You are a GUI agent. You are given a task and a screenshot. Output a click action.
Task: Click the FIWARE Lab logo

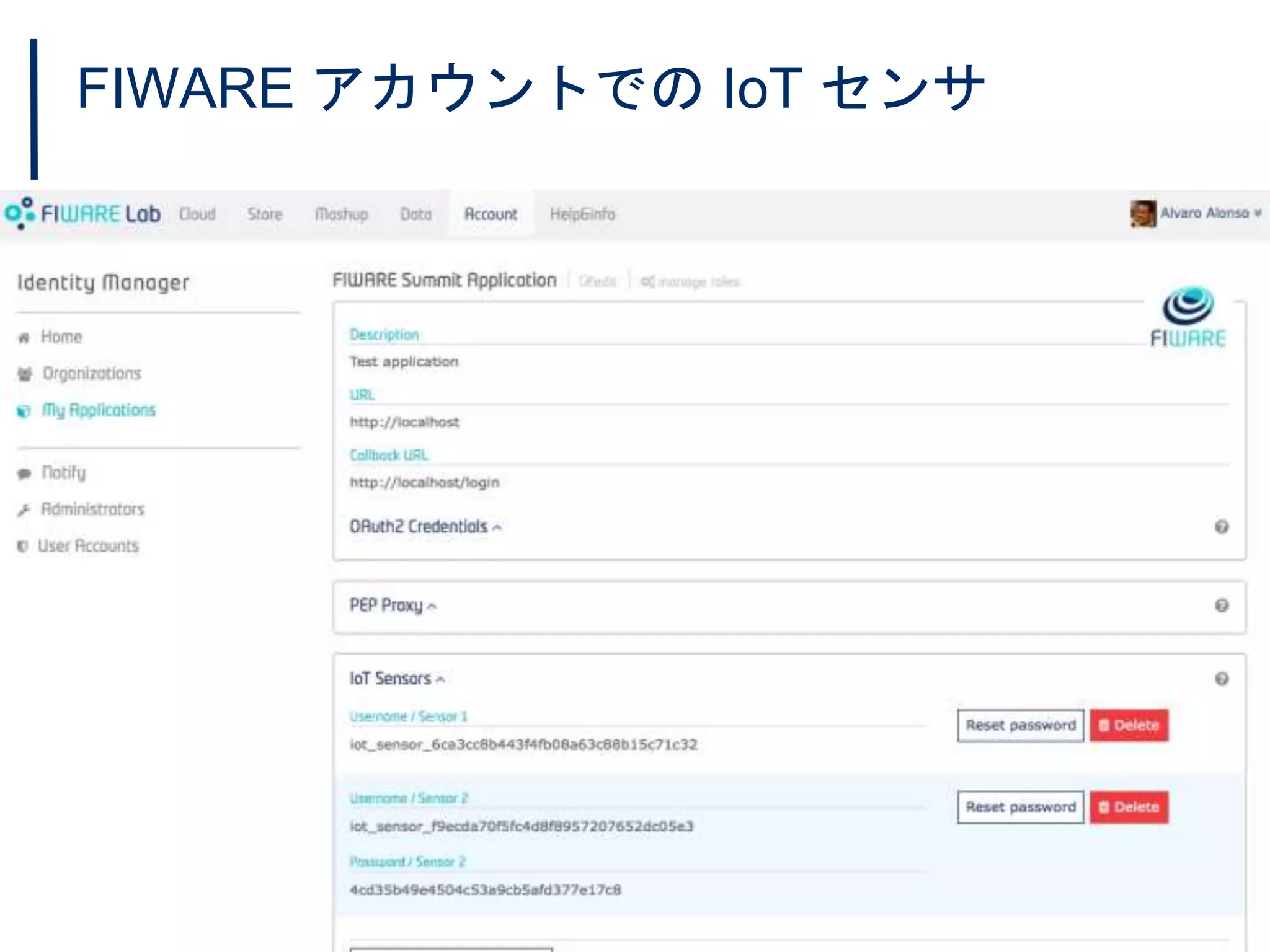click(82, 213)
